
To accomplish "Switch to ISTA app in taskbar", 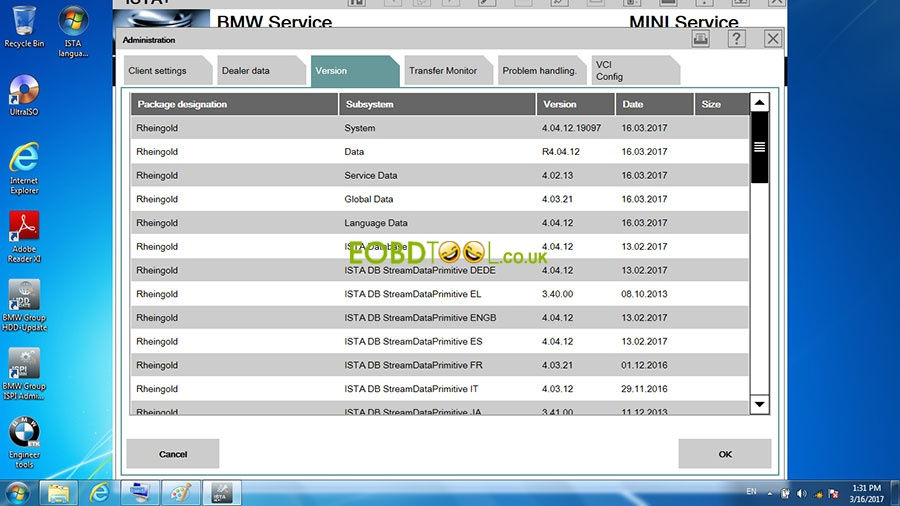I will (x=221, y=493).
